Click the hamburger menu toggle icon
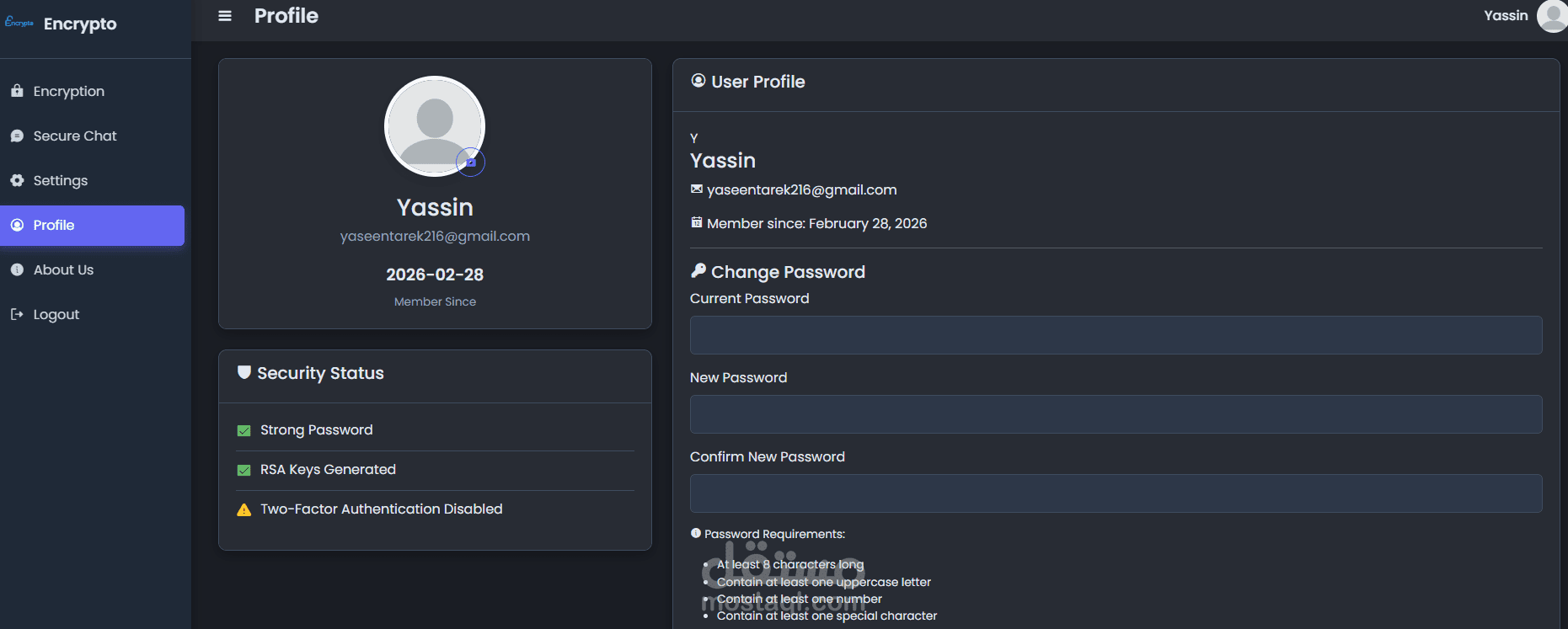Viewport: 1568px width, 629px height. 225,16
